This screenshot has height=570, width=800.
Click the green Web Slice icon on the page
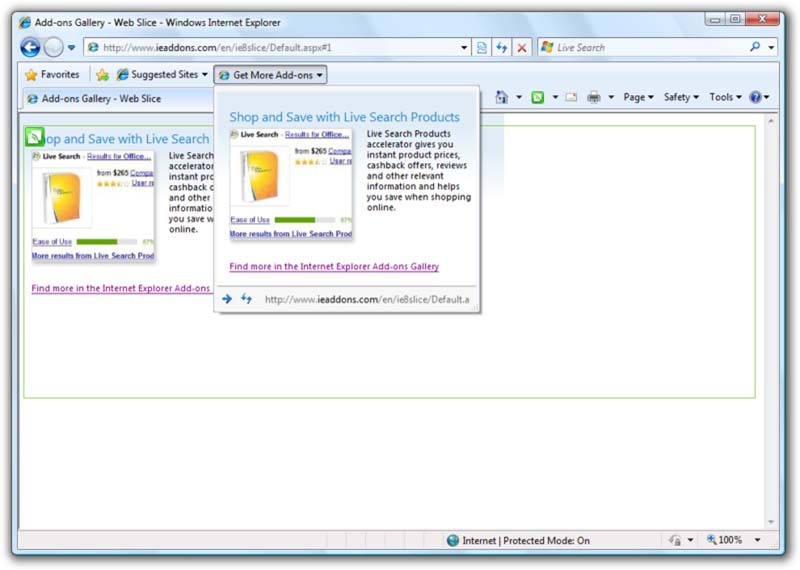tap(34, 137)
